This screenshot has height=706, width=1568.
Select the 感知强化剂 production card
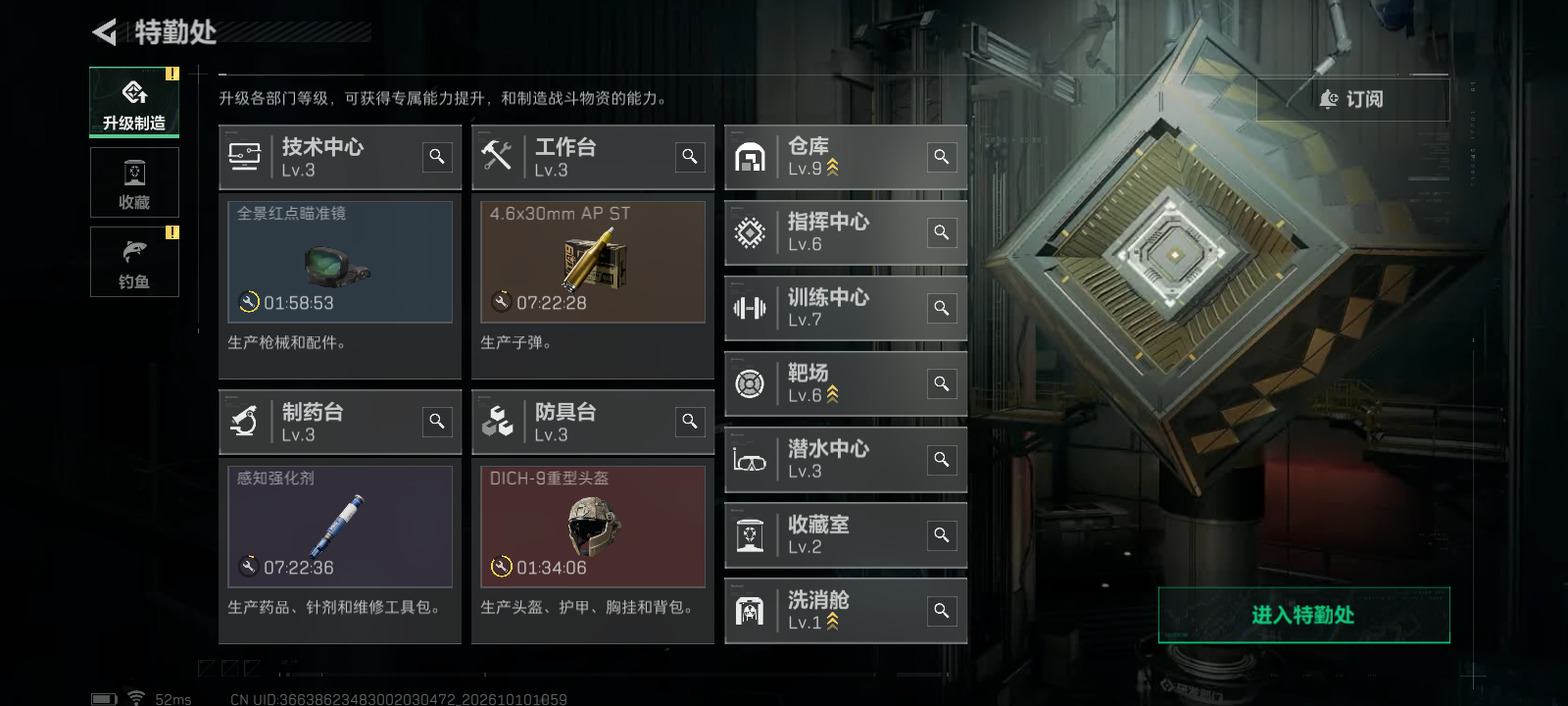pos(340,527)
